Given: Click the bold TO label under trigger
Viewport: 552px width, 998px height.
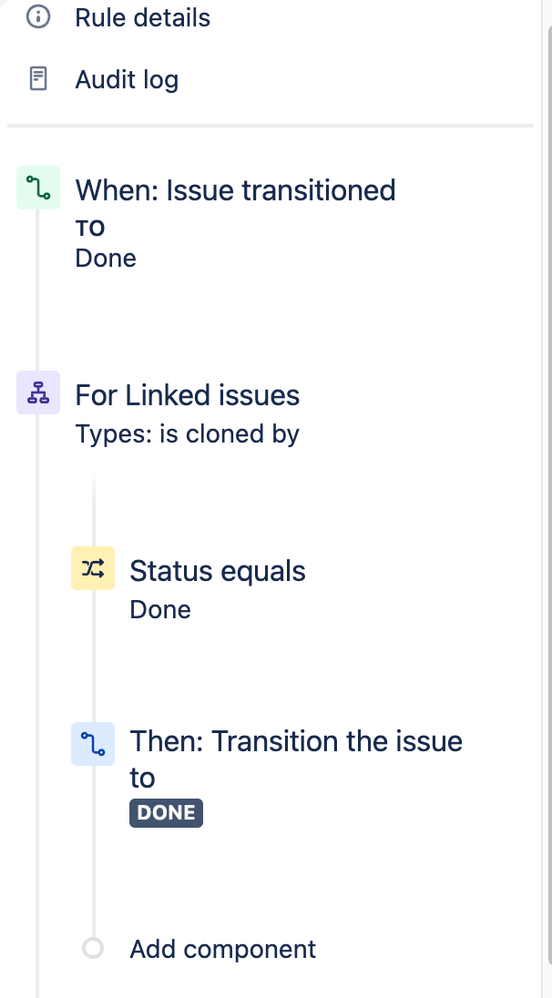Looking at the screenshot, I should coord(90,228).
